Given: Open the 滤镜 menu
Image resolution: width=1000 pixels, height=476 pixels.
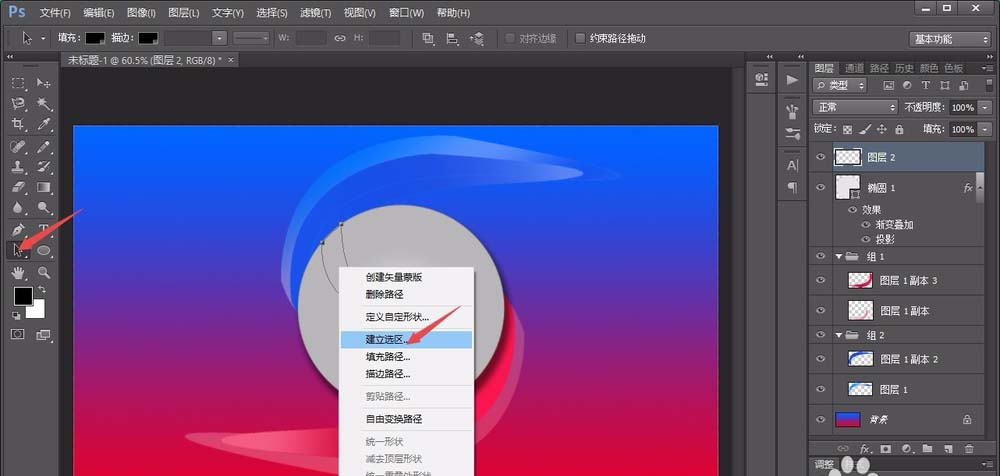Looking at the screenshot, I should coord(317,13).
